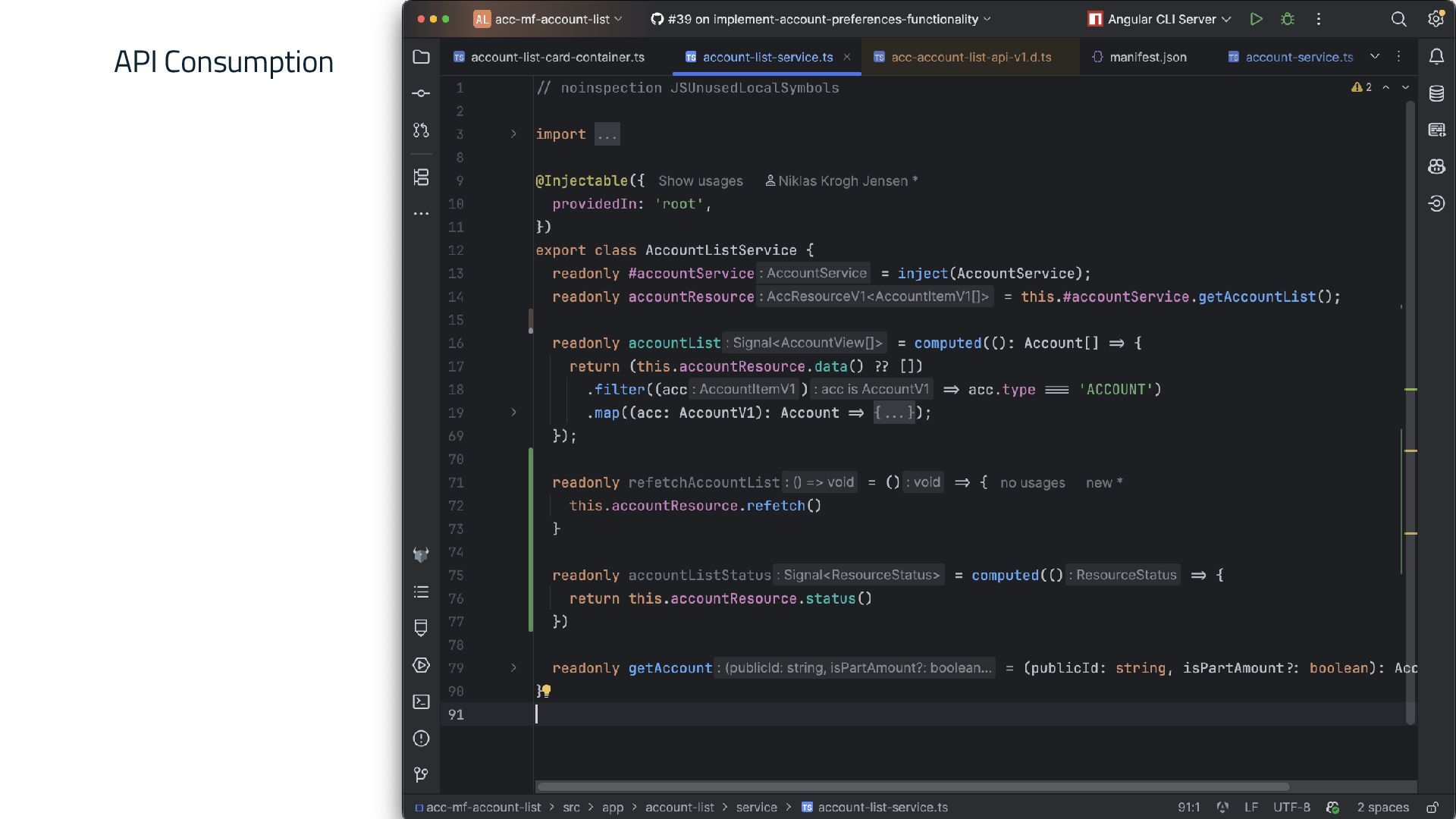Open the Git branch tool window

pos(421,774)
